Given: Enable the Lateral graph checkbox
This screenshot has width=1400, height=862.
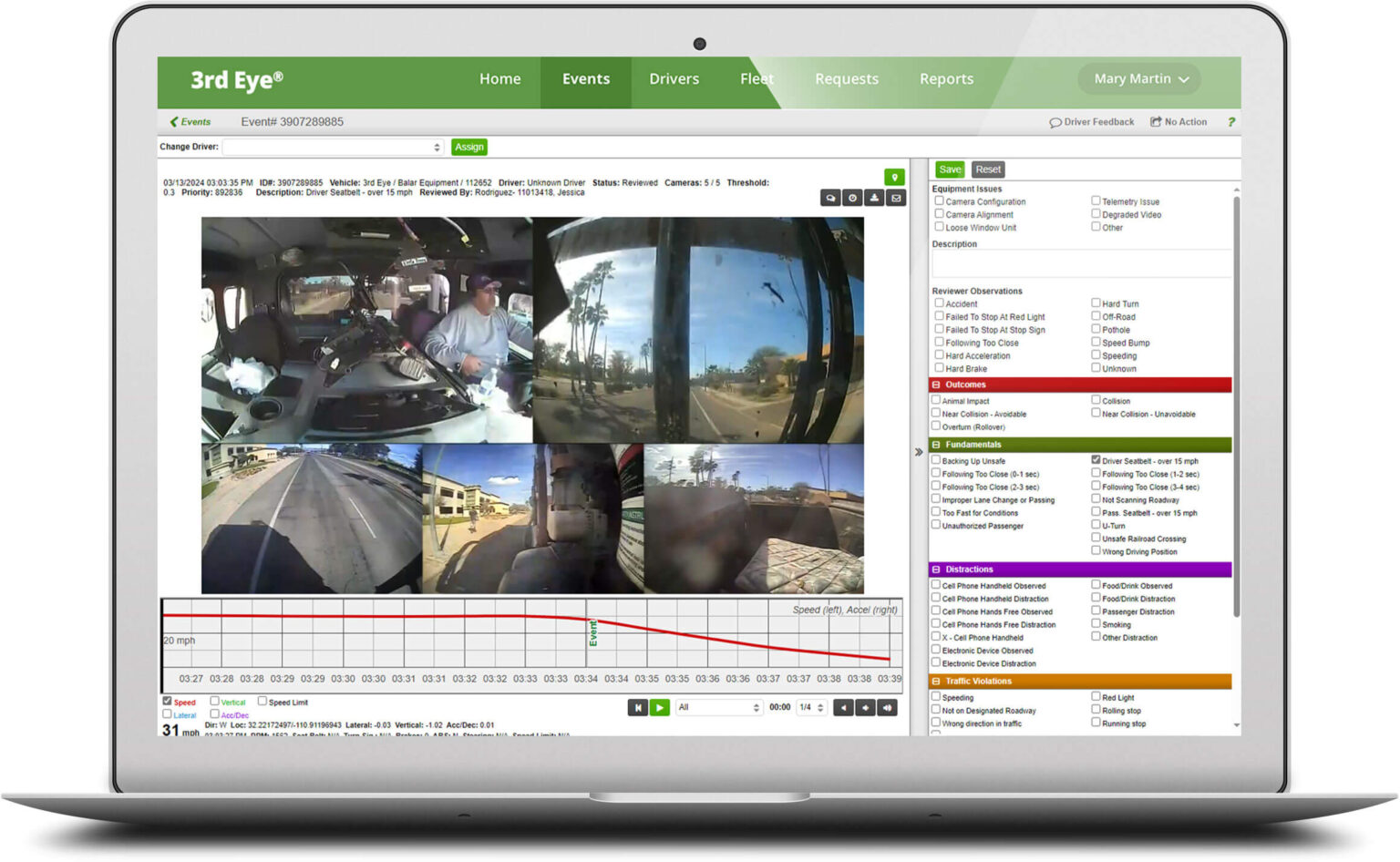Looking at the screenshot, I should pos(167,713).
